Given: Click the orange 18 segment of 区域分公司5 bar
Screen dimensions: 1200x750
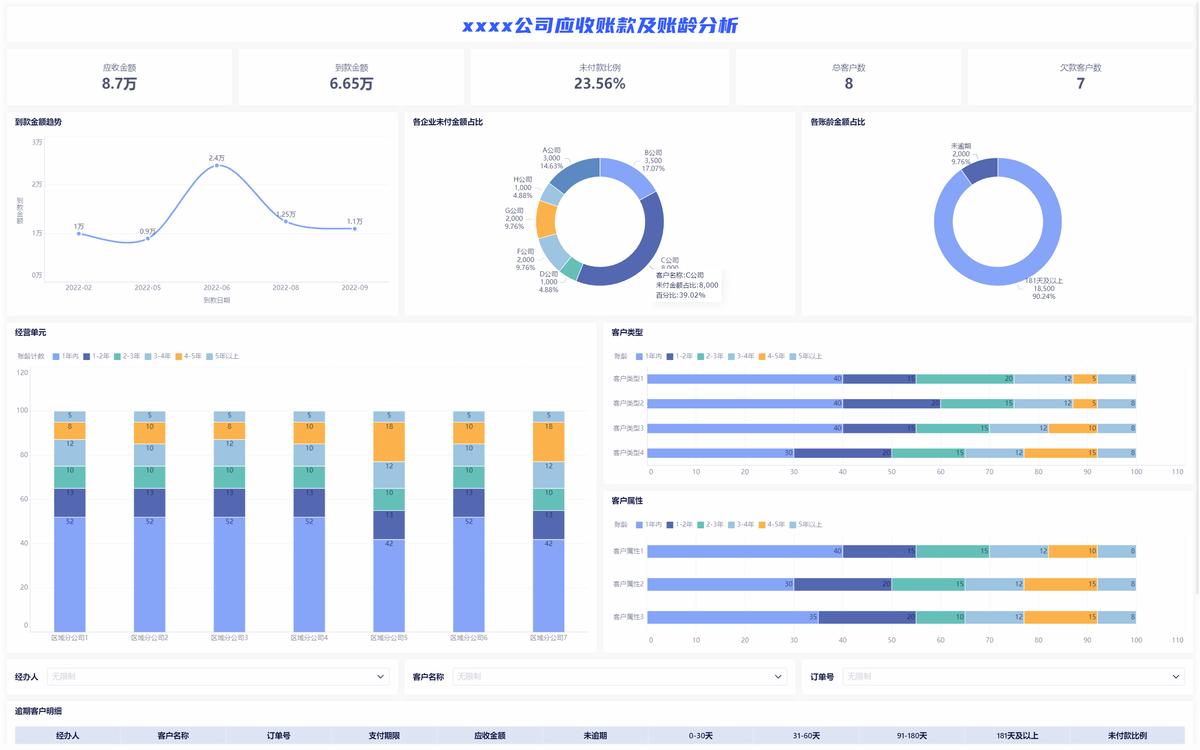Looking at the screenshot, I should (x=389, y=441).
